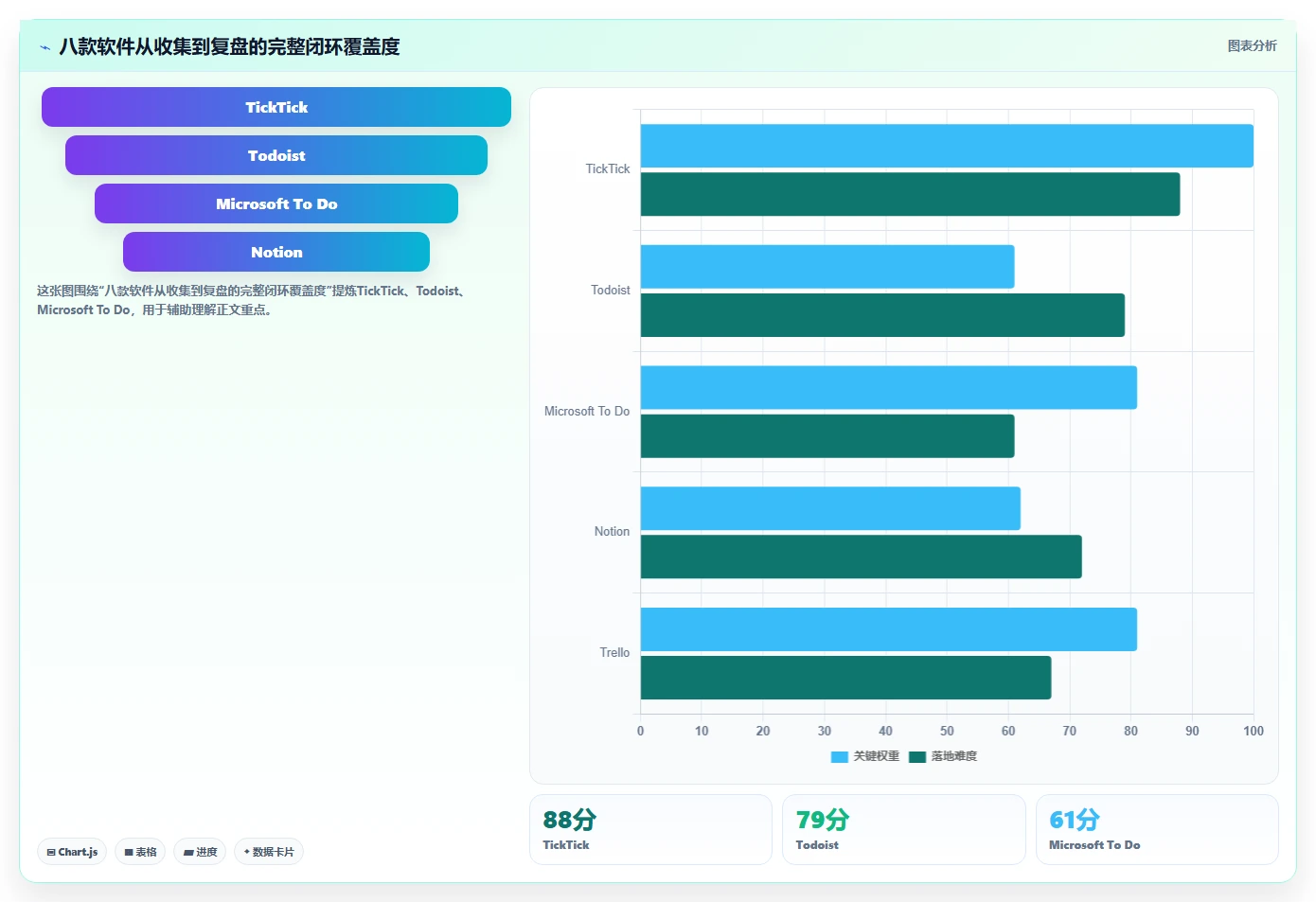Click the Todoist y-axis label

pyautogui.click(x=610, y=291)
